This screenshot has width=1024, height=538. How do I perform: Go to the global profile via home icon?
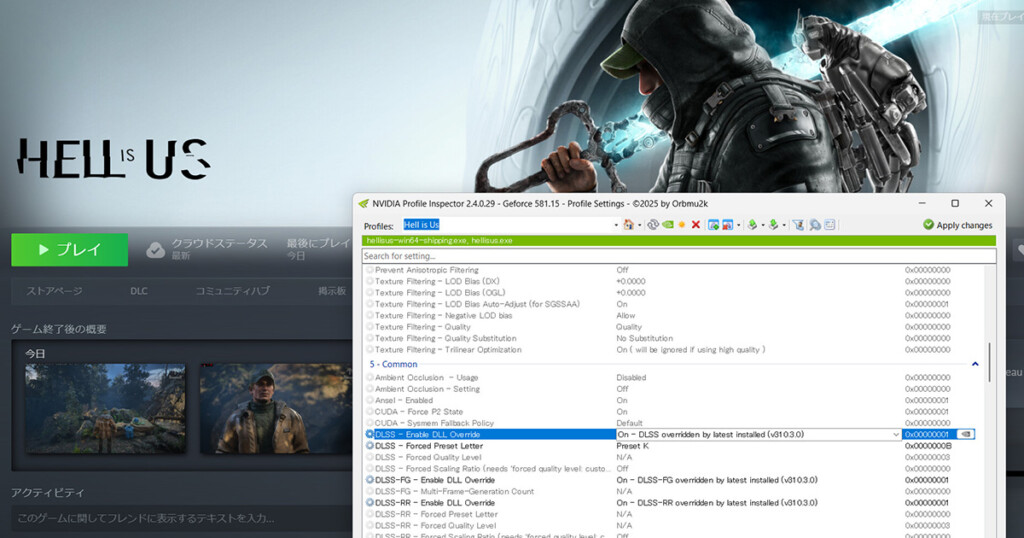coord(628,225)
